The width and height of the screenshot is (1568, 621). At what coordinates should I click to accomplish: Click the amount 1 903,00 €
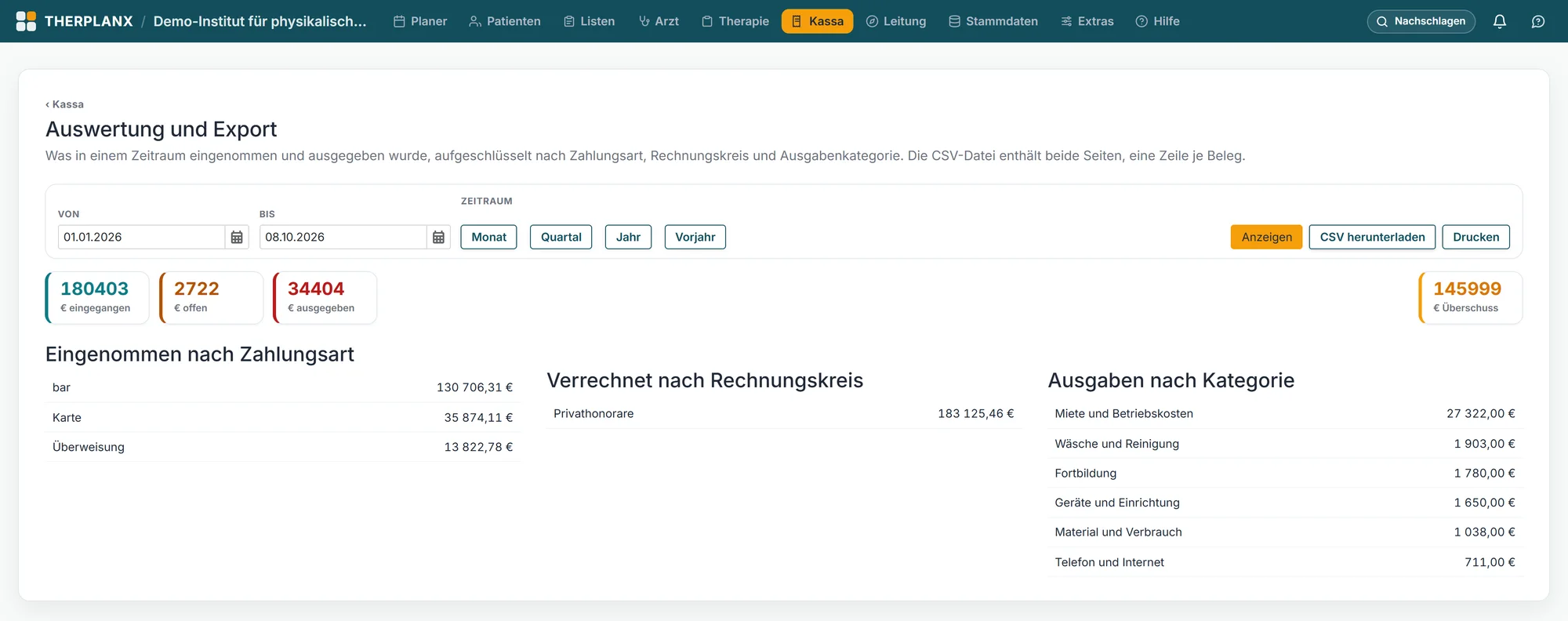click(x=1485, y=444)
